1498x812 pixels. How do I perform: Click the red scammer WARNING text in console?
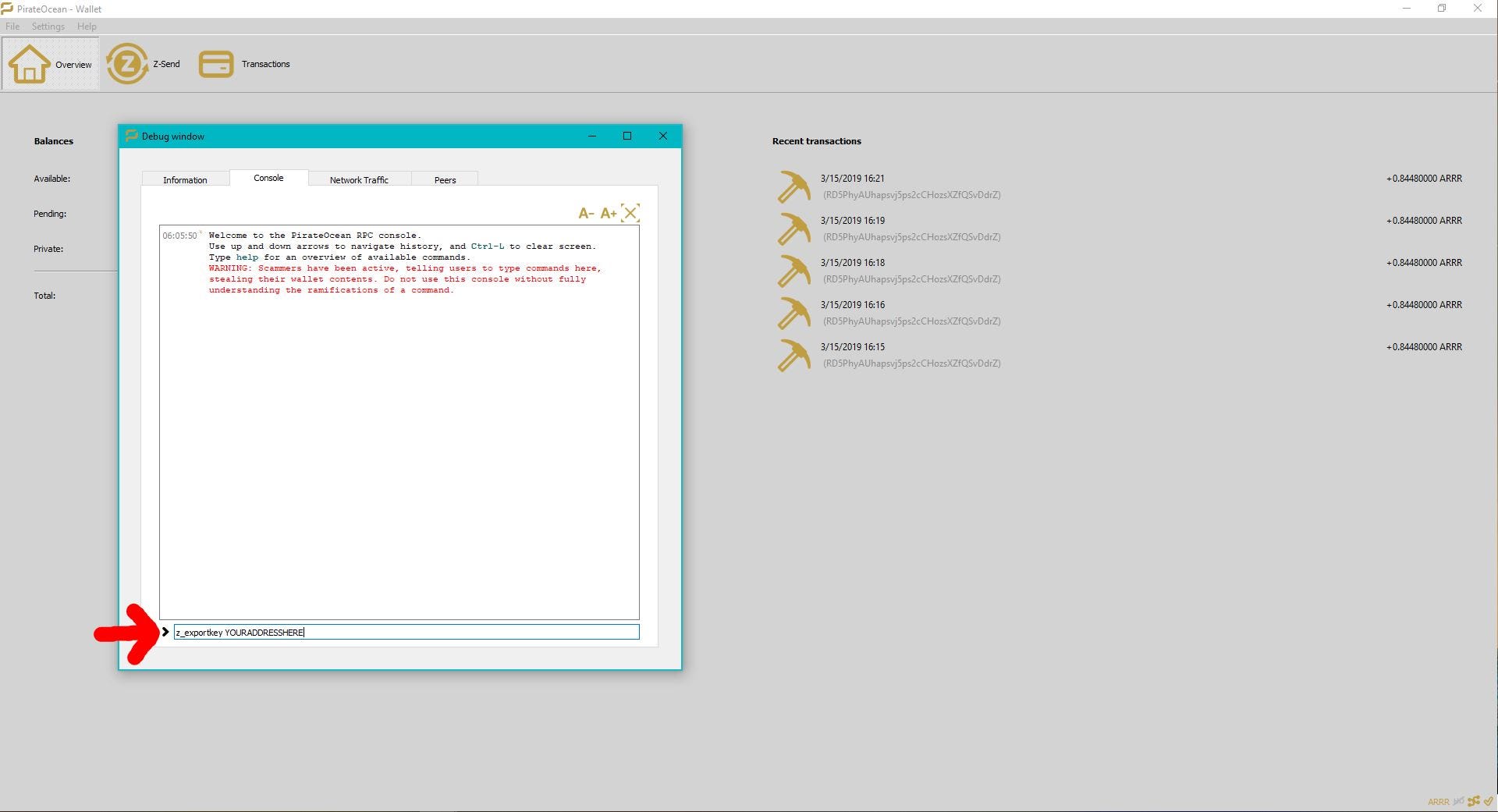[405, 279]
